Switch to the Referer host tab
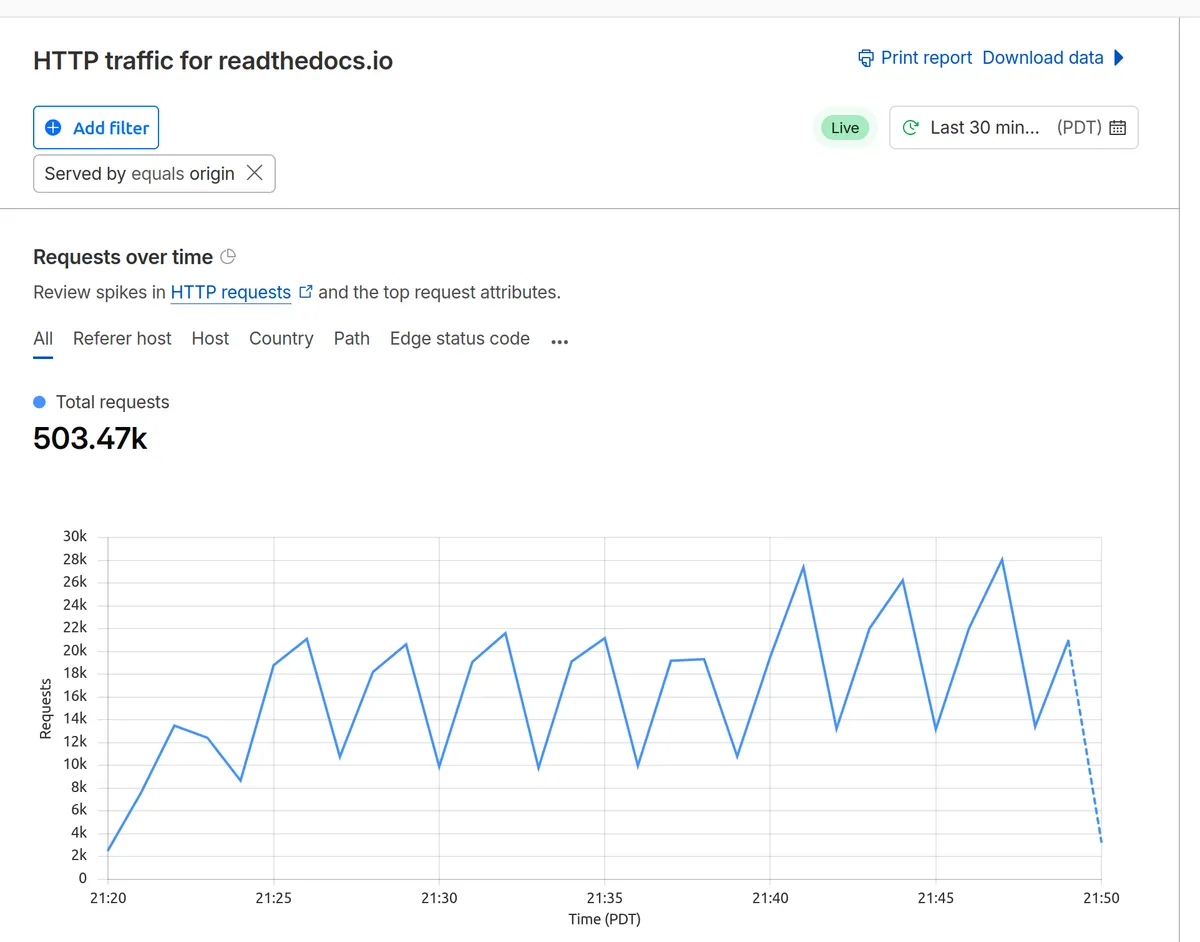Screen dimensions: 1200x942 tap(122, 339)
